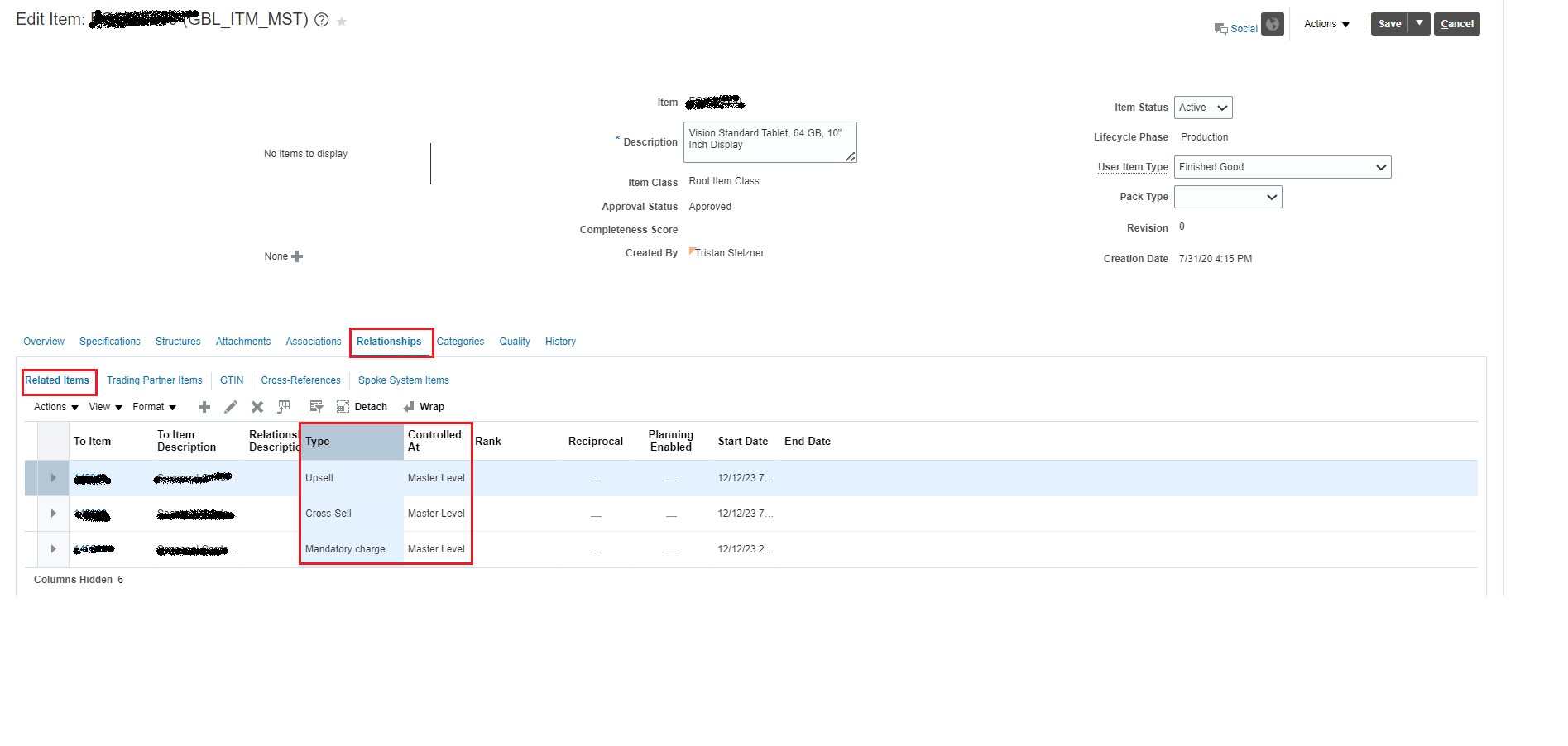
Task: Select the Cross-References subtab
Action: 301,380
